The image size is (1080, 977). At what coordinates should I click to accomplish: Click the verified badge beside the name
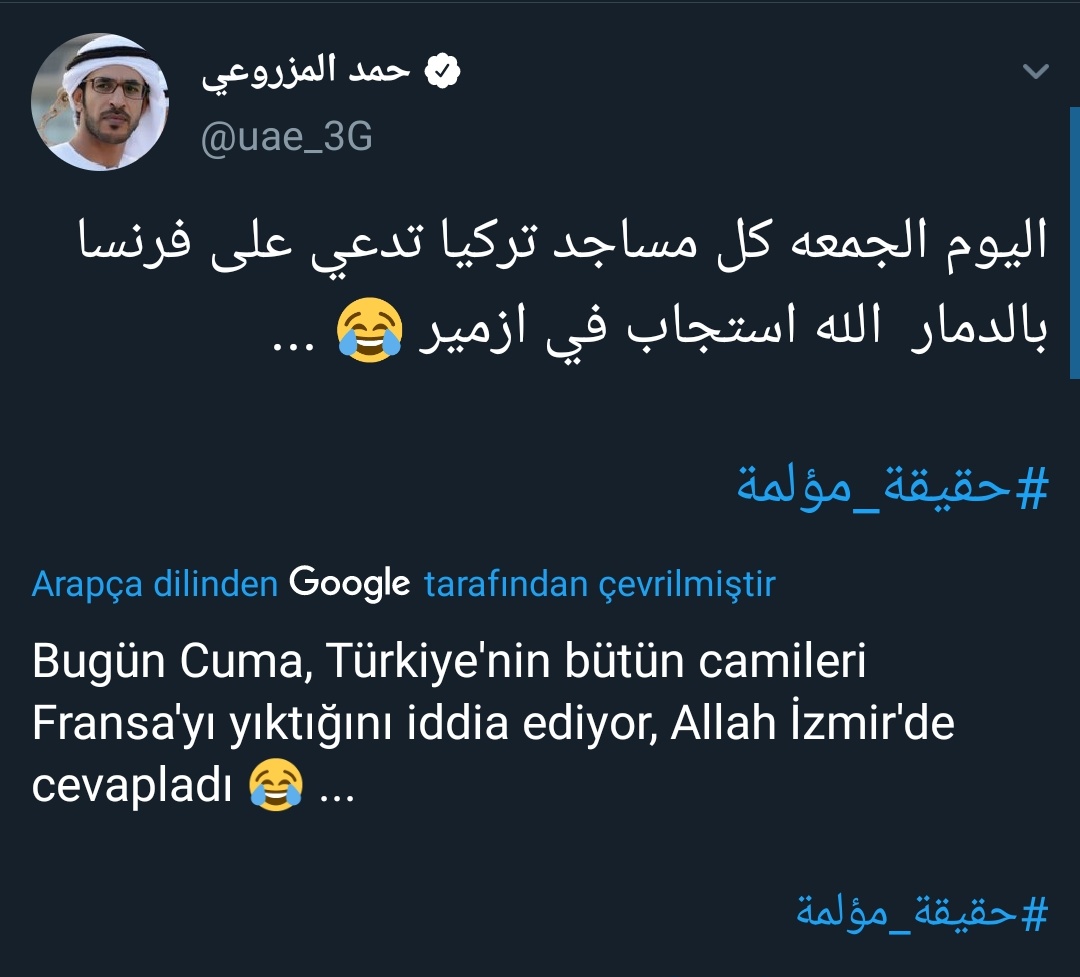tap(443, 73)
